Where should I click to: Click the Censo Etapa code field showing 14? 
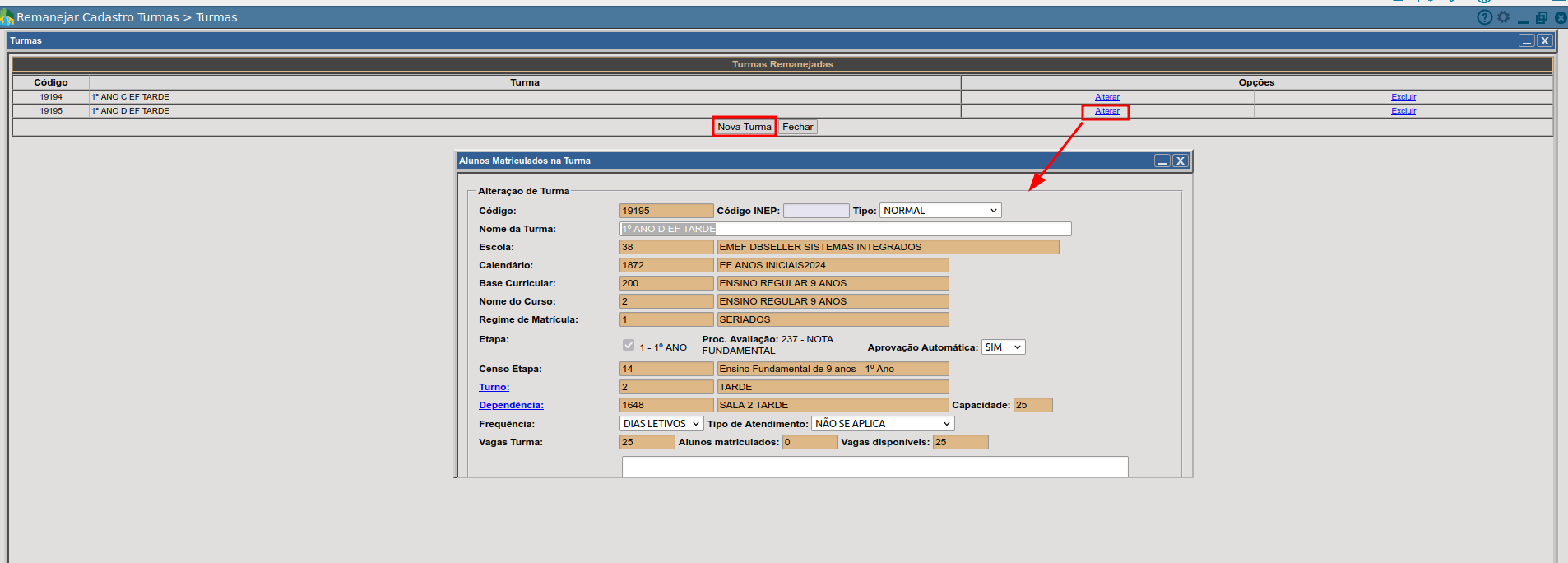tap(666, 369)
